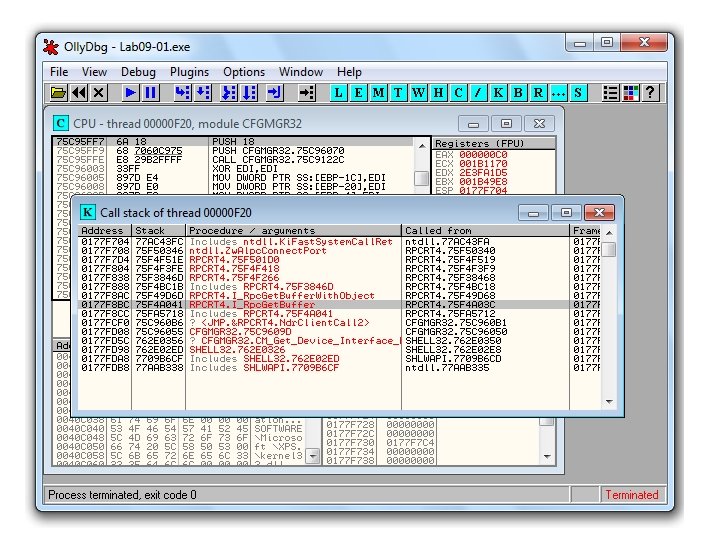Click status text Process terminated, exit code 0

[x=122, y=495]
